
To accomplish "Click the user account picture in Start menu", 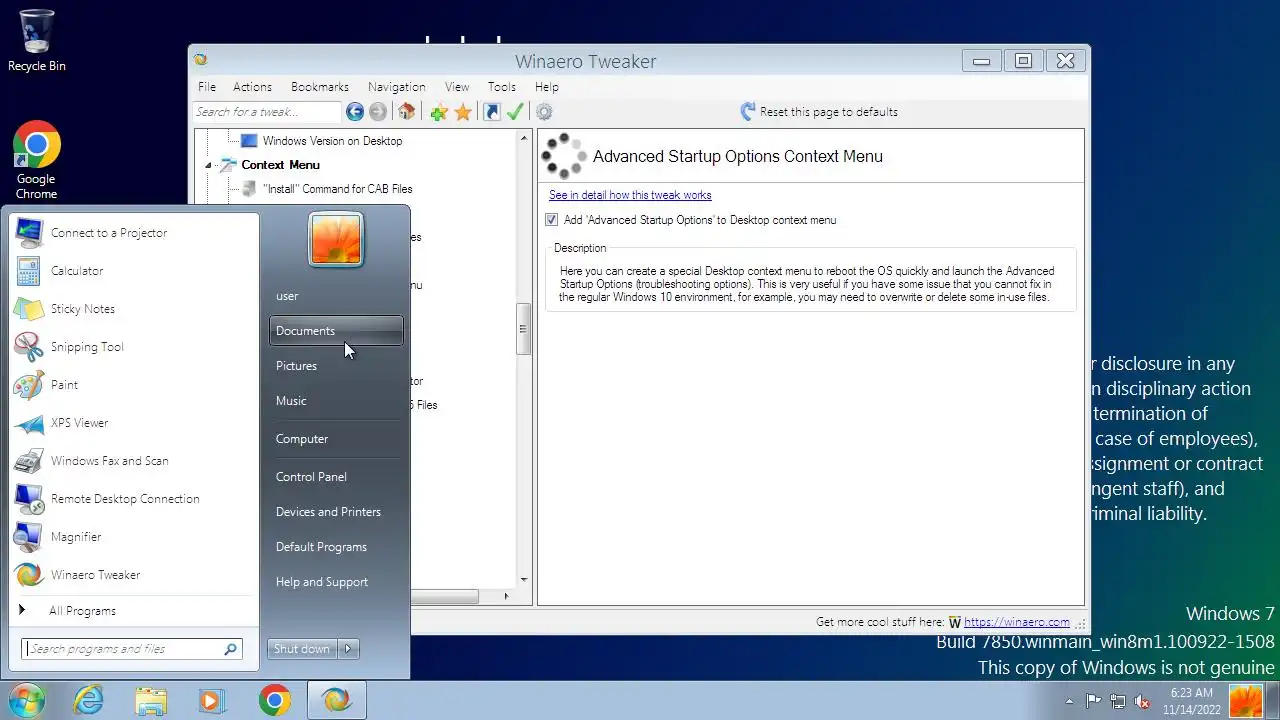I will pos(336,240).
